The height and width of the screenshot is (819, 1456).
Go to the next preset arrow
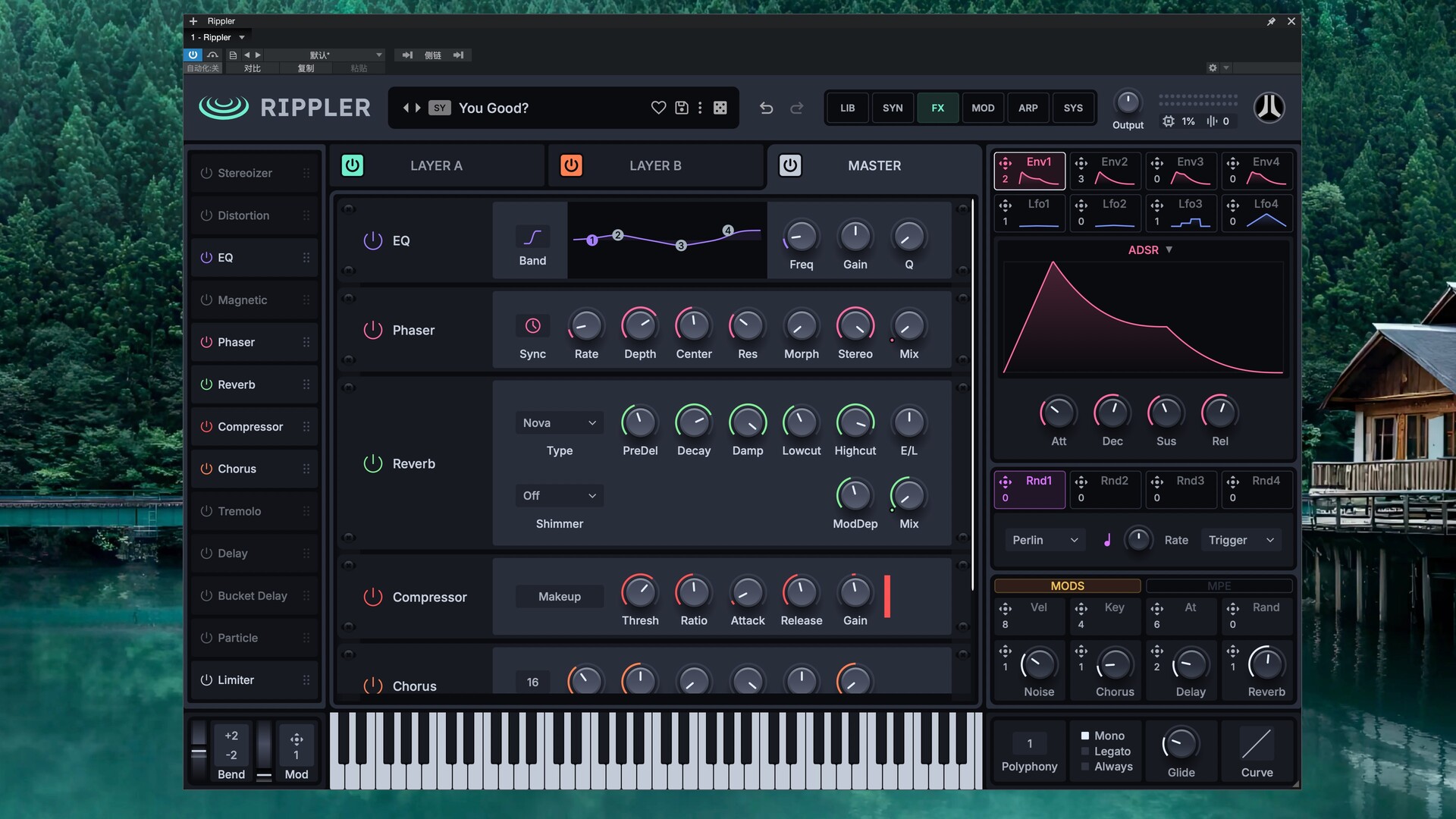[x=418, y=108]
